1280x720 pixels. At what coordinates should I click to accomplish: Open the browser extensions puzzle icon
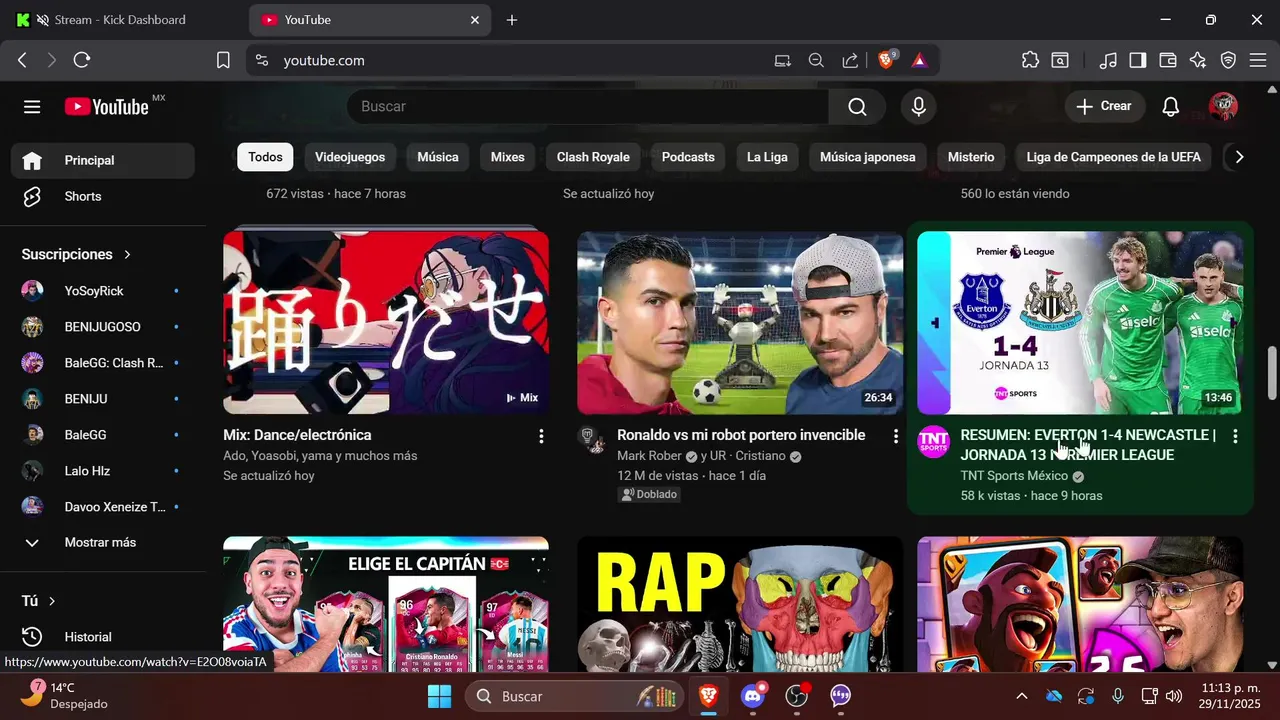point(1030,60)
